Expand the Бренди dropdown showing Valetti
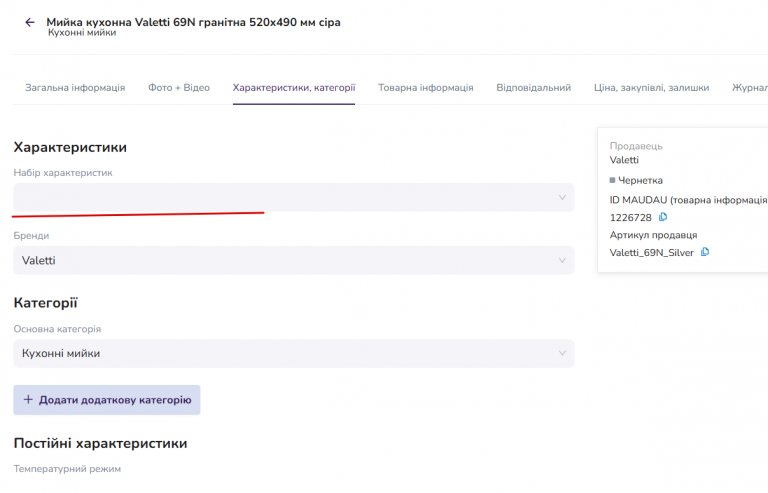Image resolution: width=768 pixels, height=493 pixels. click(293, 261)
